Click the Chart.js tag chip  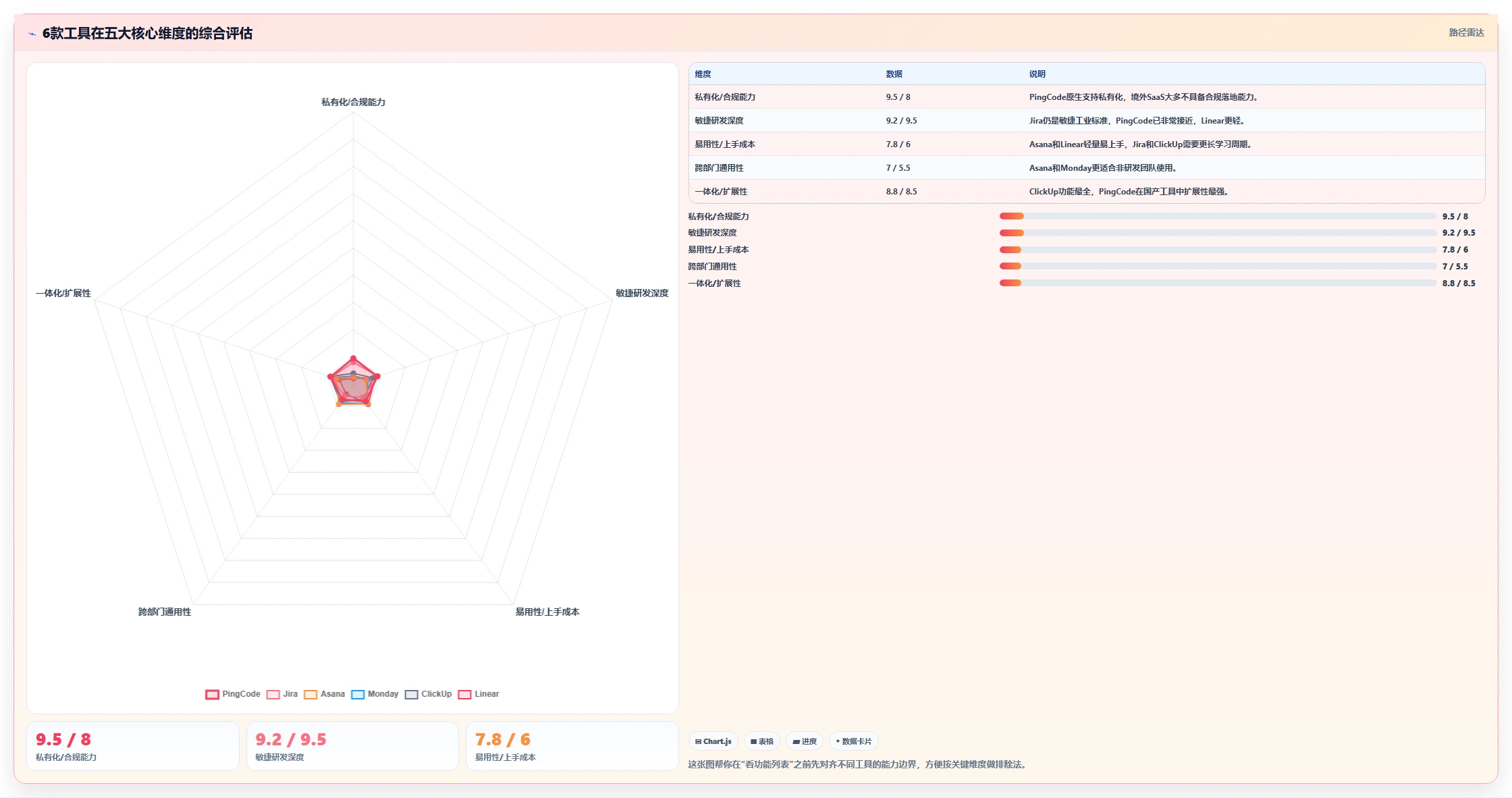coord(713,741)
